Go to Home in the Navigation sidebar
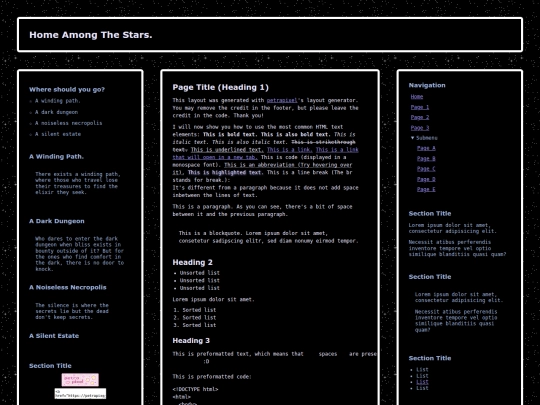The image size is (540, 405). [x=417, y=97]
